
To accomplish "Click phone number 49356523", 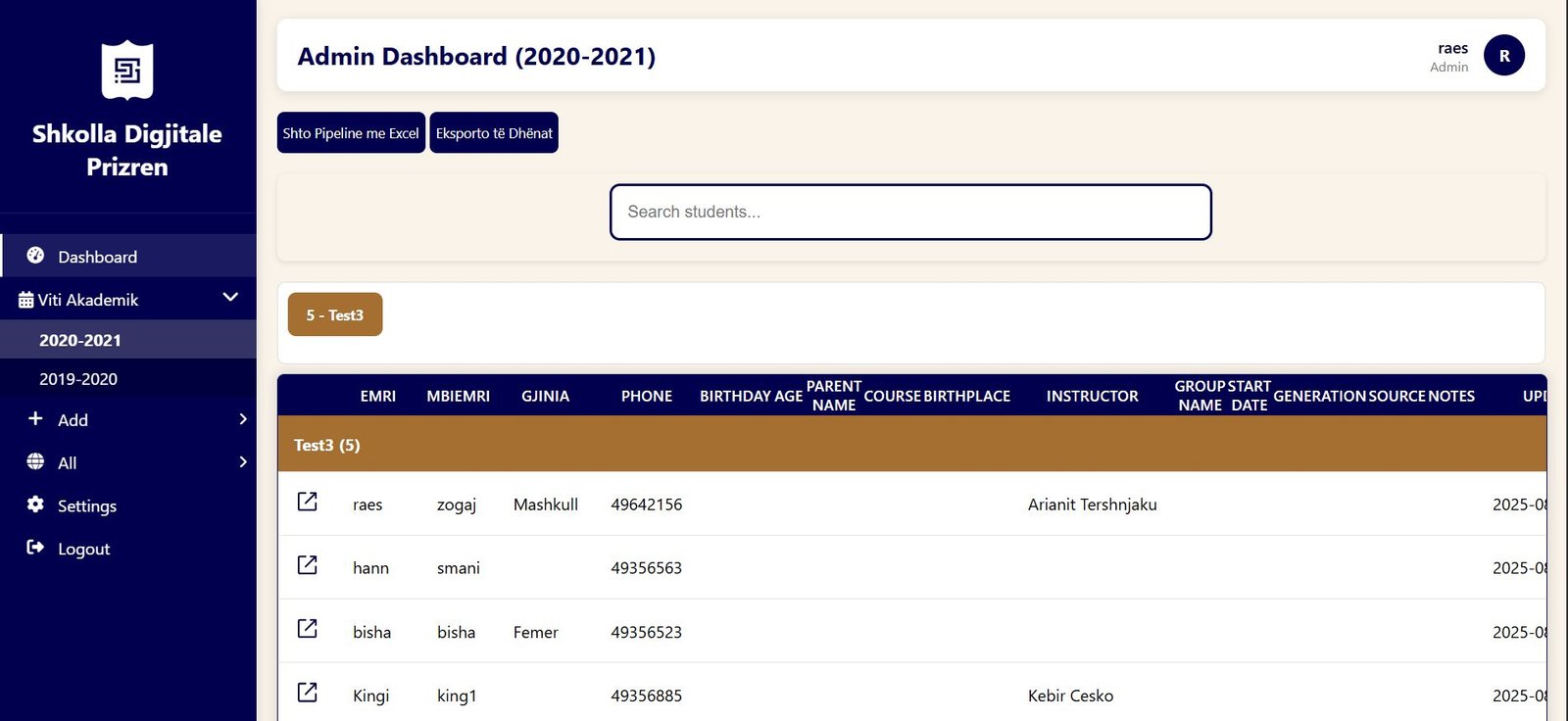I will pos(647,633).
